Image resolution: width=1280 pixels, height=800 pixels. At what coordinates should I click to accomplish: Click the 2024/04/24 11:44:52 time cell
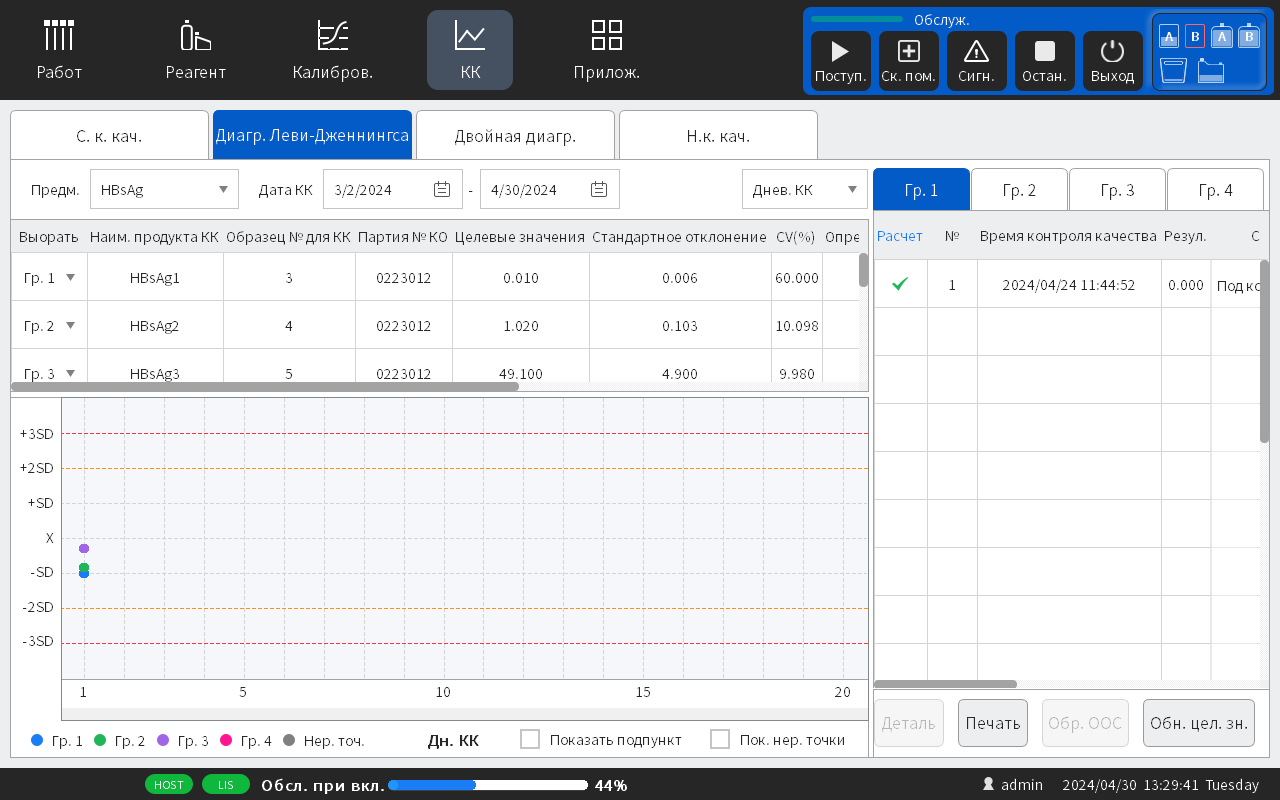pos(1069,284)
